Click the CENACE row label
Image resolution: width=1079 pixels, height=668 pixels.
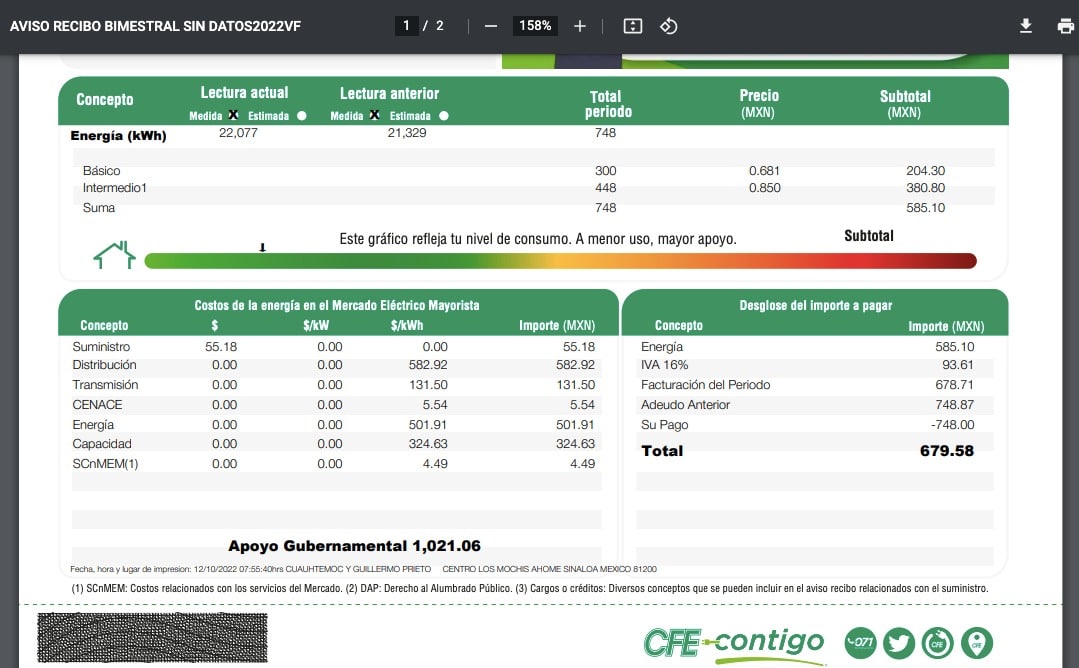pos(97,405)
